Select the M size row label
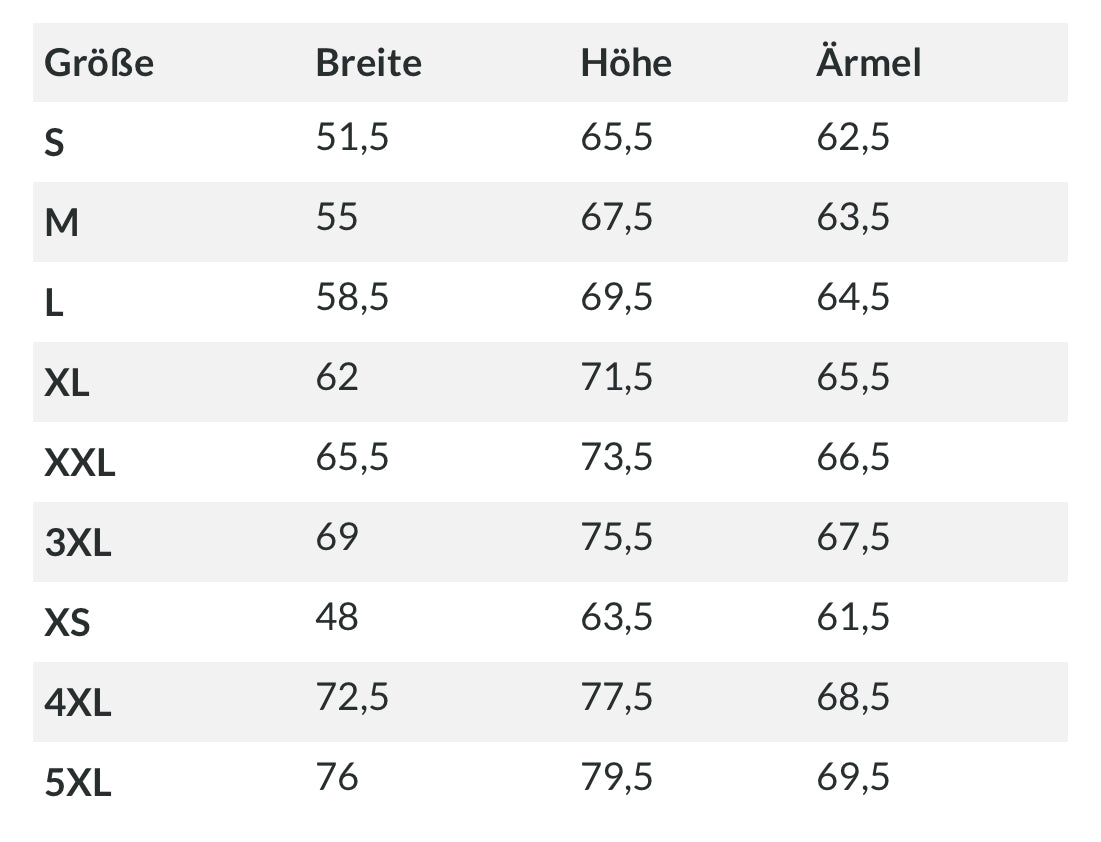 61,223
